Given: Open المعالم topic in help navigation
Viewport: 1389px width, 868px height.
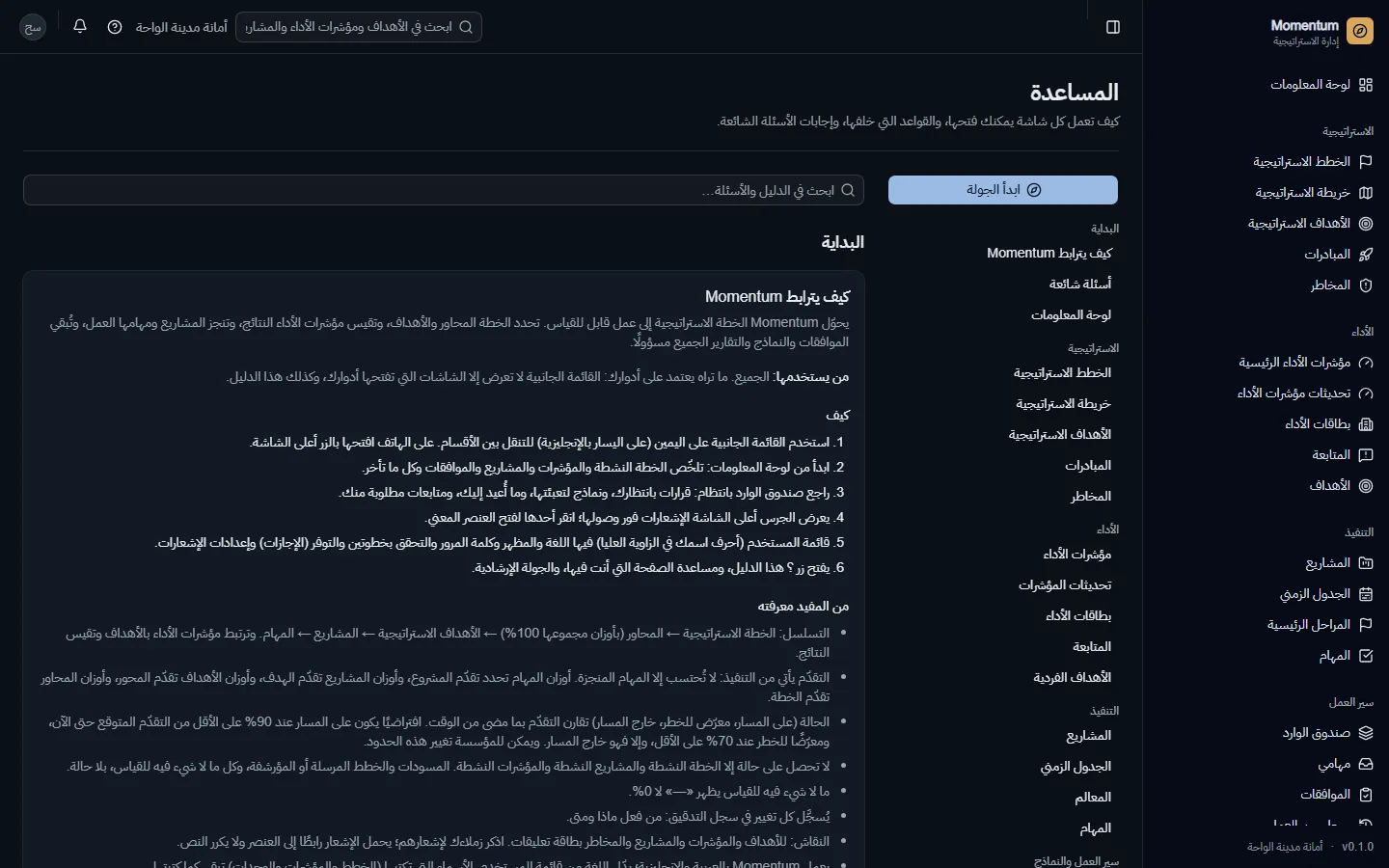Looking at the screenshot, I should pyautogui.click(x=1094, y=797).
